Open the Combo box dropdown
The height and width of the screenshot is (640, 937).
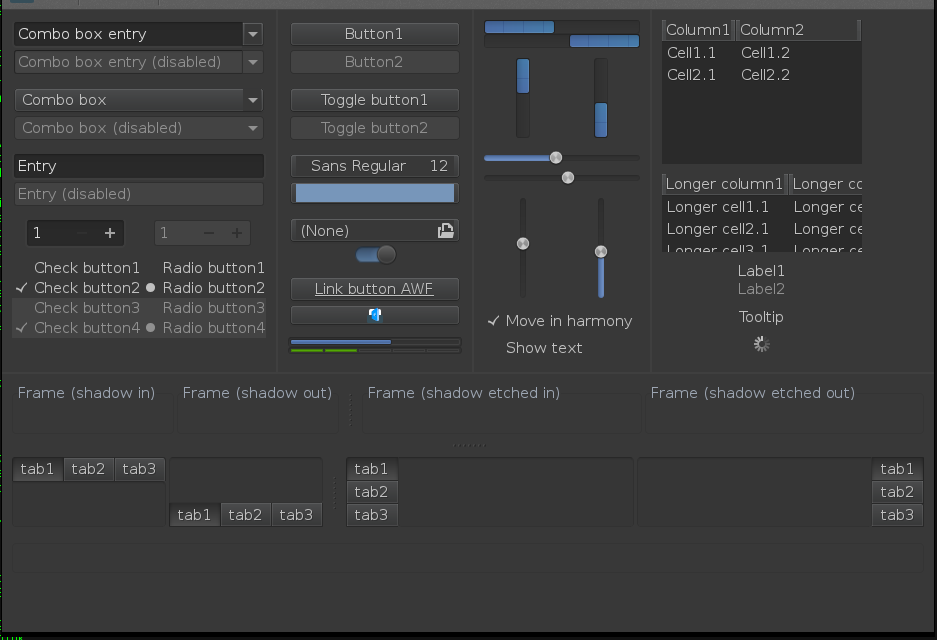[x=139, y=100]
